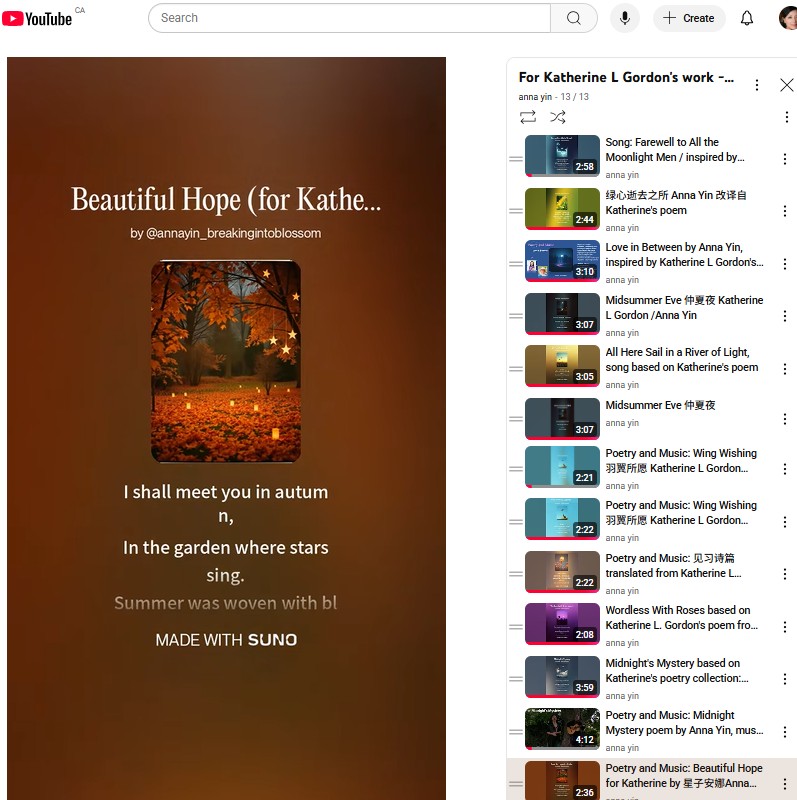Grab the drag handle for All Here Sail video
Screen dimensions: 797x800
point(516,368)
